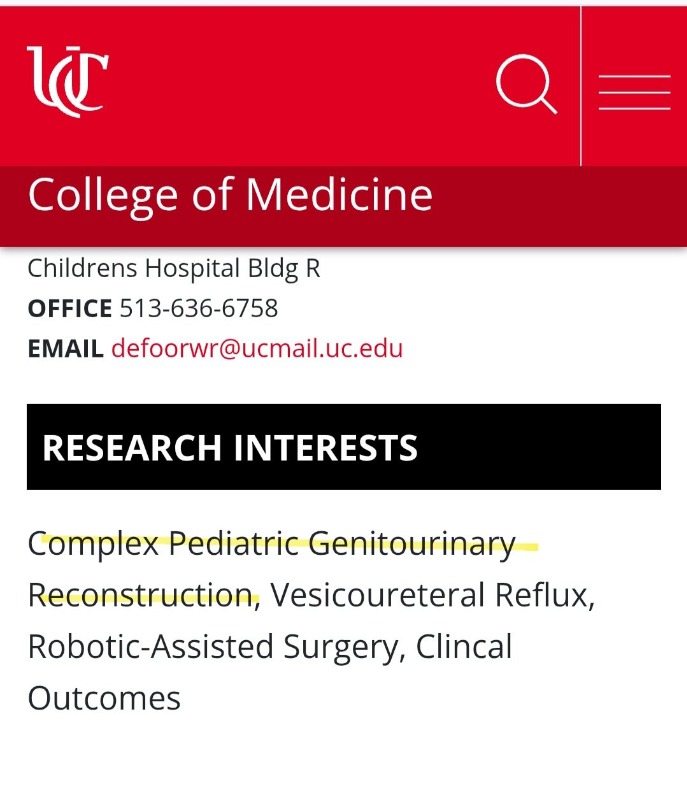The image size is (687, 800).
Task: Click the word Outcomes on last line
Action: coord(104,698)
